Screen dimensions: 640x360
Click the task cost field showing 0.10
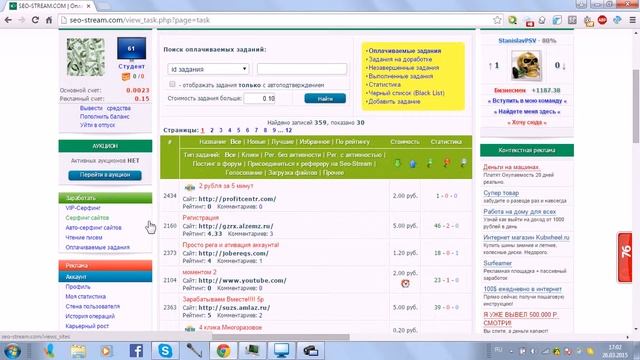(260, 98)
